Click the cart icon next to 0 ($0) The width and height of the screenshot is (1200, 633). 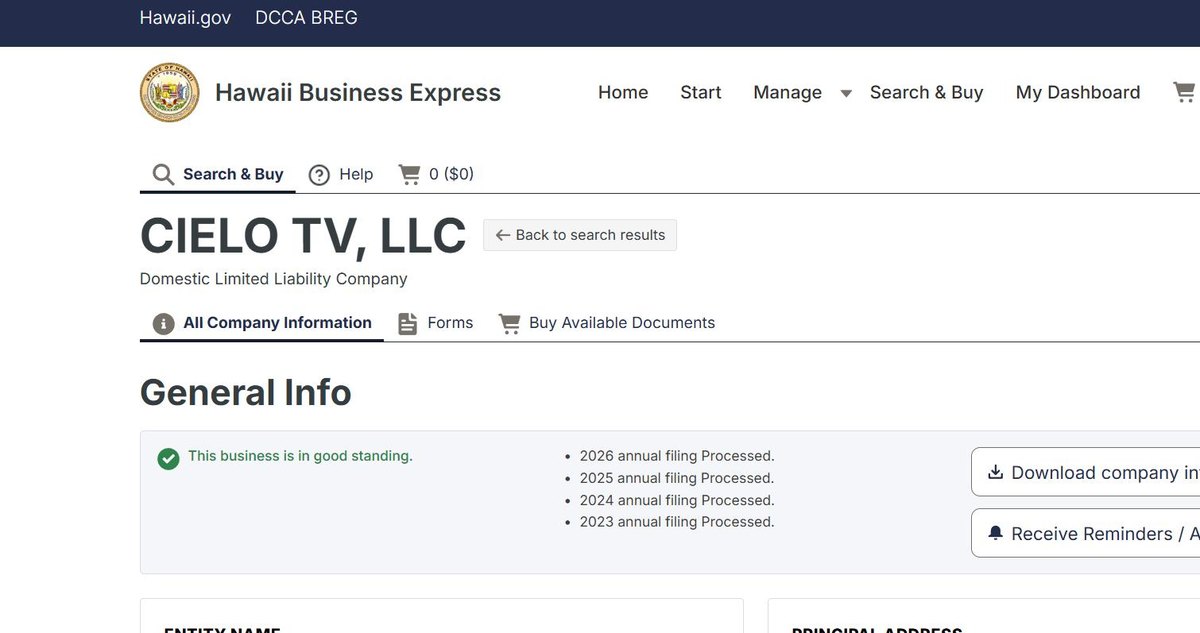[409, 174]
